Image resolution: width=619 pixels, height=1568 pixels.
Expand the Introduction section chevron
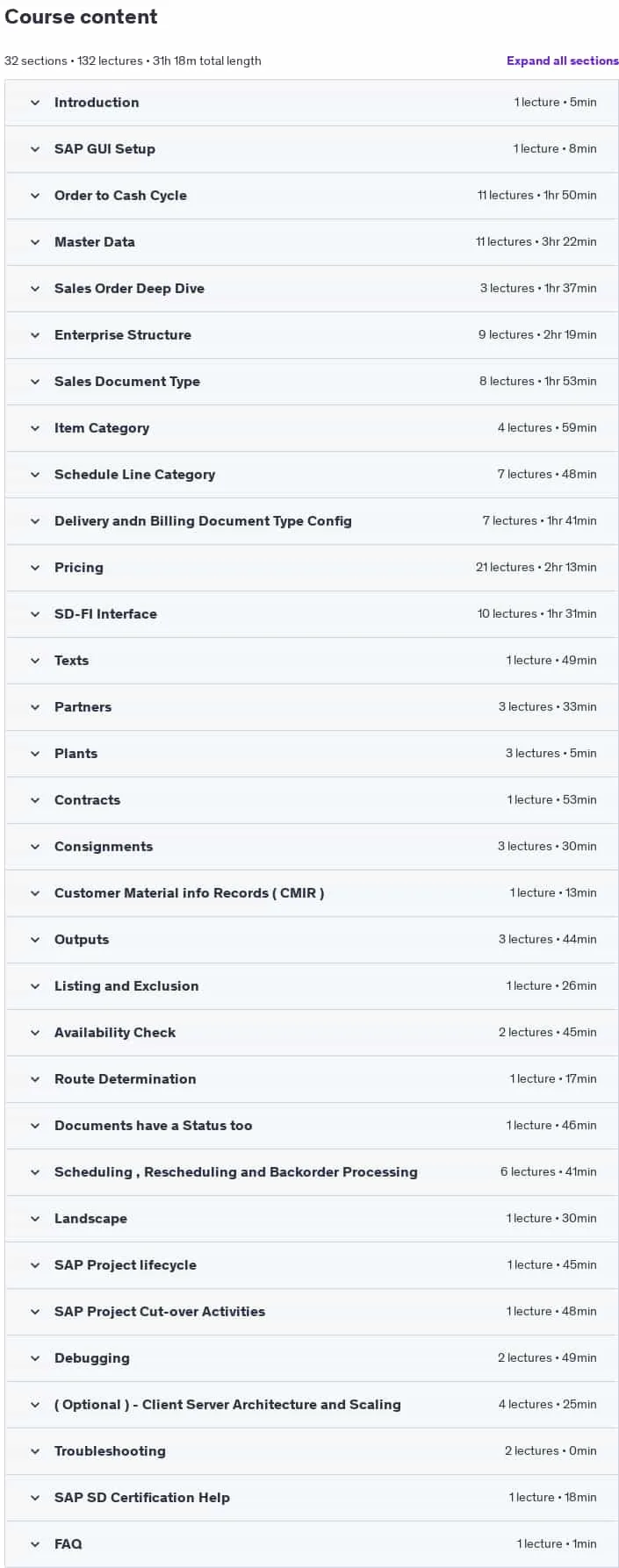pos(35,103)
